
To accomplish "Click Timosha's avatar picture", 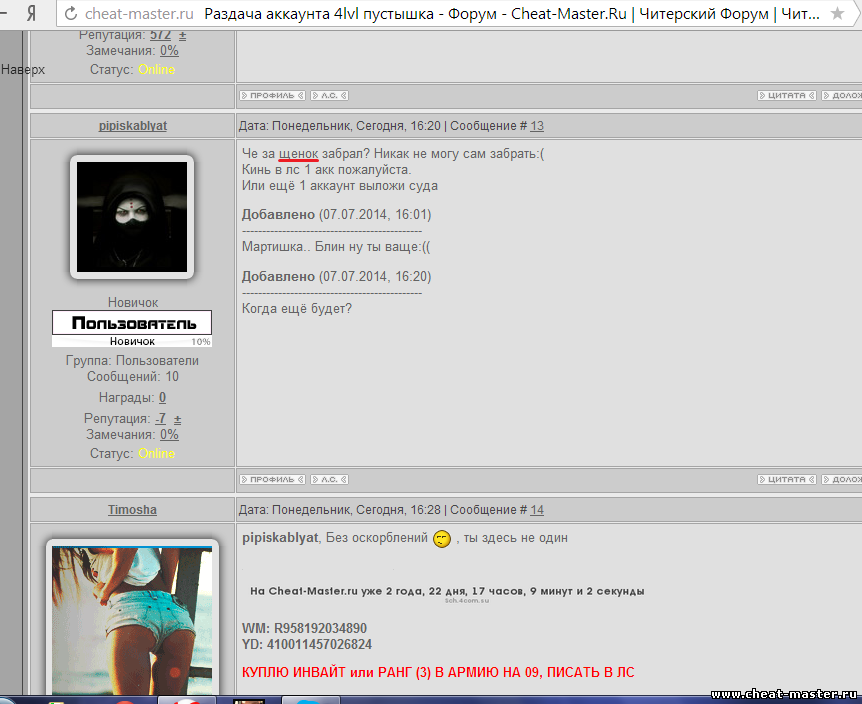I will click(132, 620).
